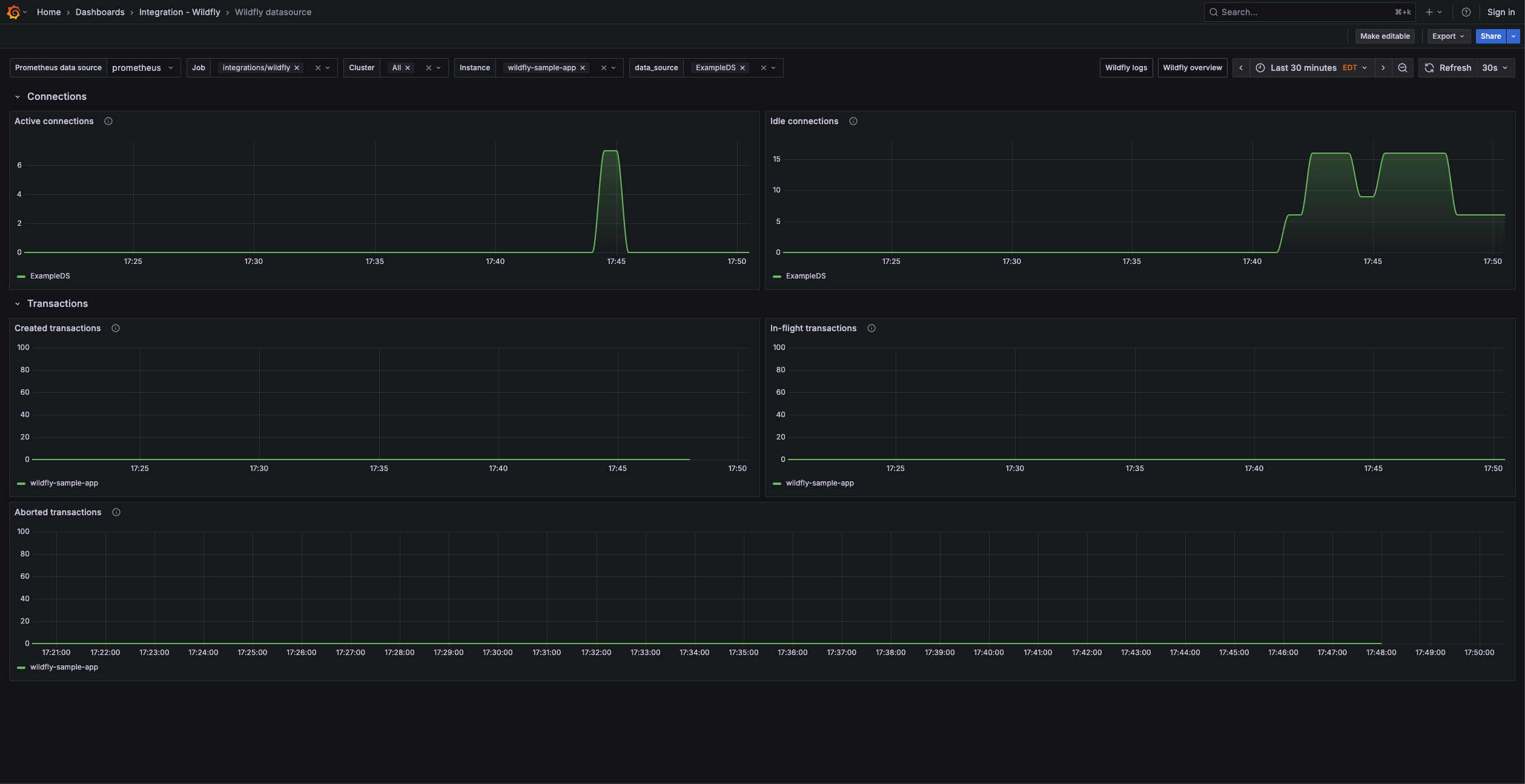The height and width of the screenshot is (784, 1525).
Task: Click the Make editable button
Action: [x=1385, y=36]
